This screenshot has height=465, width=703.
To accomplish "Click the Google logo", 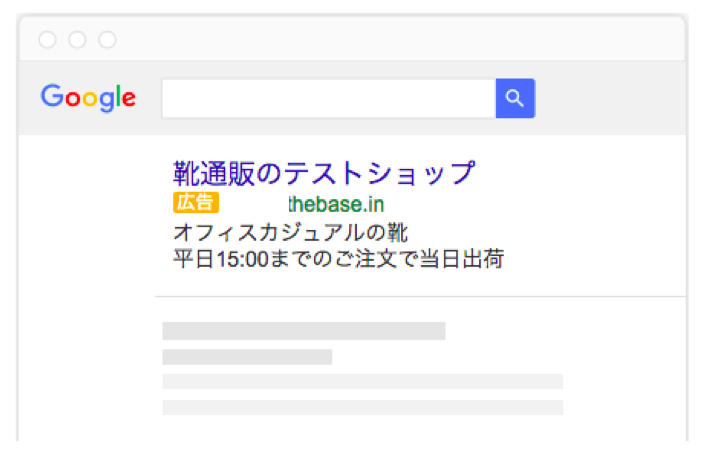I will 88,98.
